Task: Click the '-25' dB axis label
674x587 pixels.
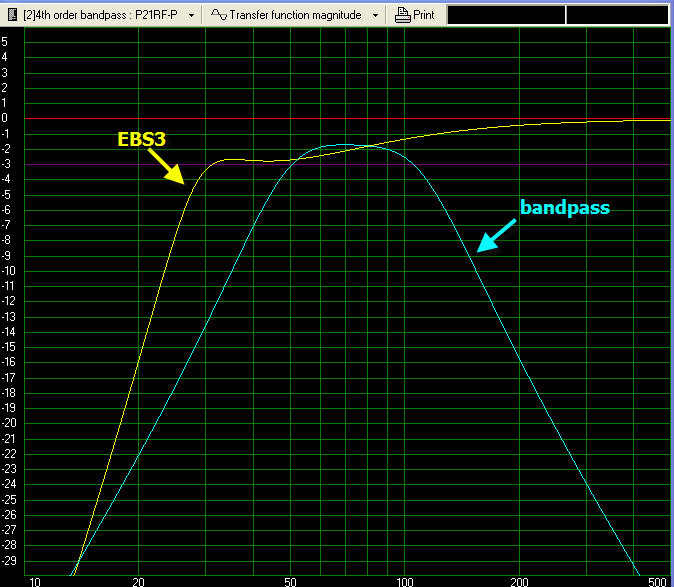Action: 9,499
